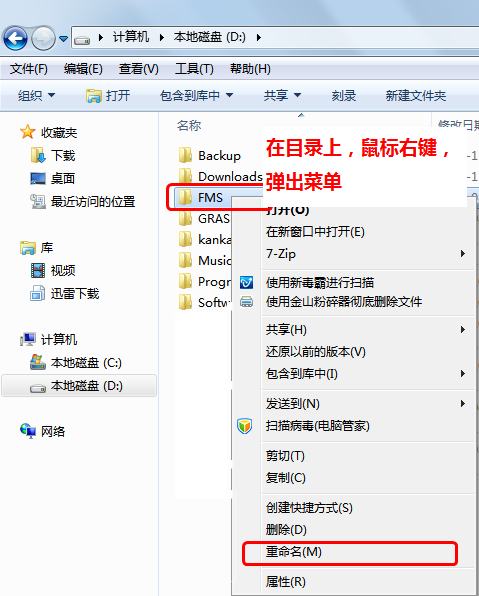Screen dimensions: 479x596
Task: Open the recent pages dropdown arrow beside Forward
Action: [63, 38]
